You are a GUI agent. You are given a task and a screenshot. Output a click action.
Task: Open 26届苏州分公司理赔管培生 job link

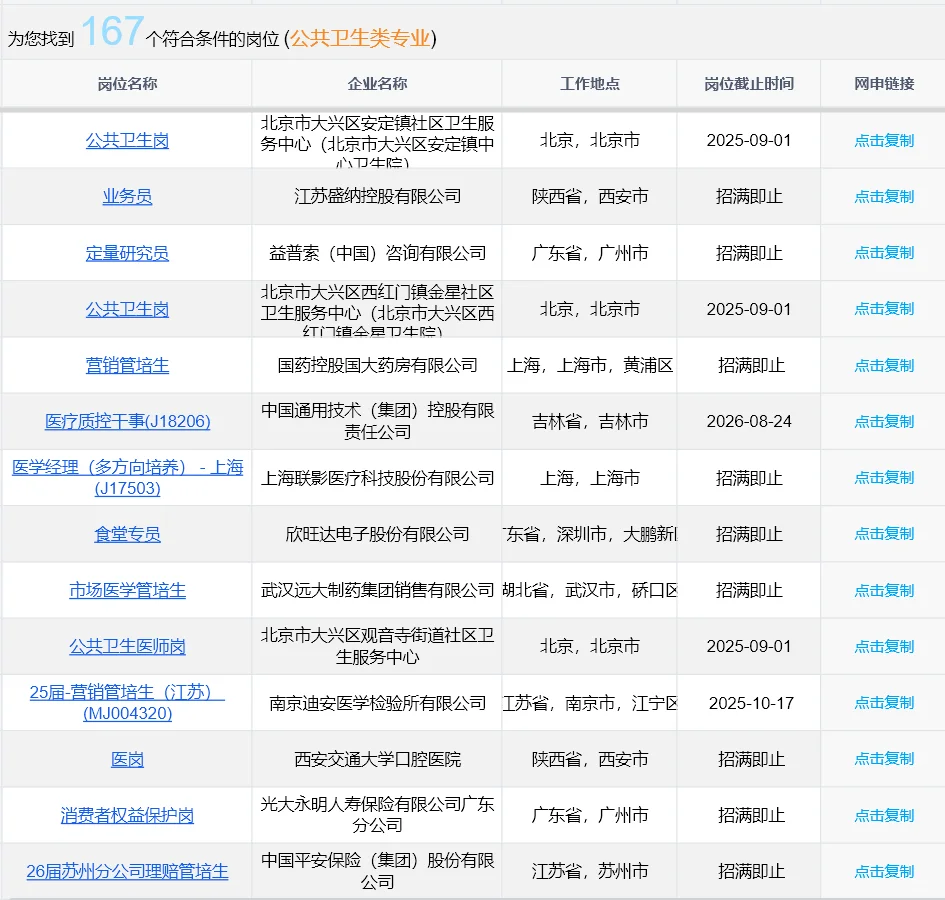click(127, 871)
